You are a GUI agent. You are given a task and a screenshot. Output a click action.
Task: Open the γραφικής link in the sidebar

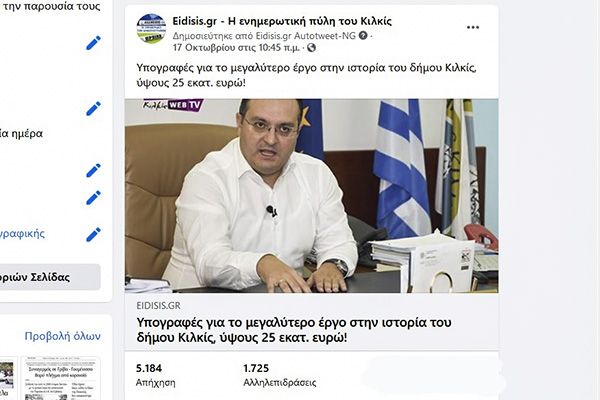pos(22,234)
